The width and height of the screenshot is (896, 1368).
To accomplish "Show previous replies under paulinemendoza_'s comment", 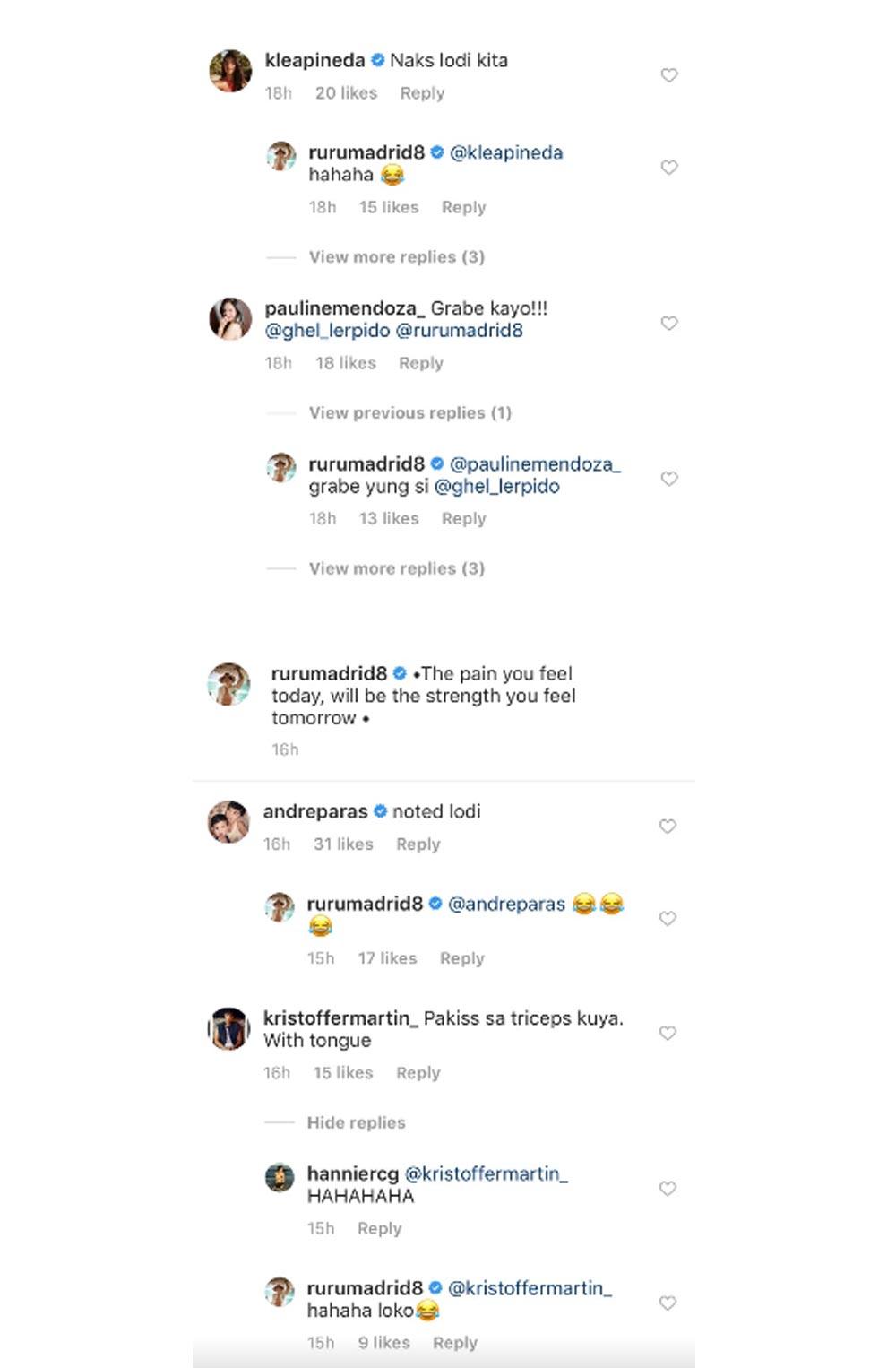I will [x=409, y=413].
